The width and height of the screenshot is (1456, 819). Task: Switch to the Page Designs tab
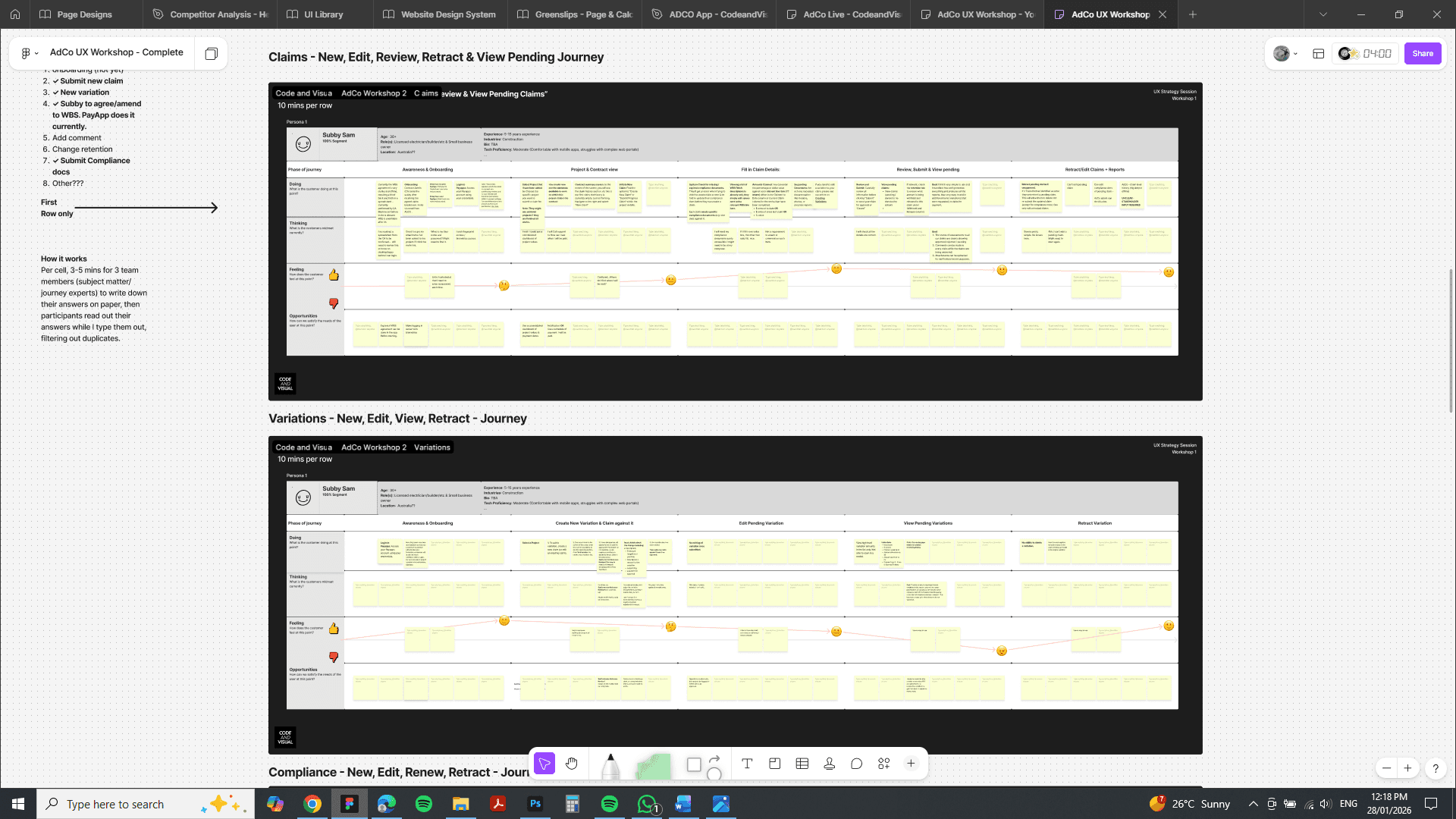(84, 14)
